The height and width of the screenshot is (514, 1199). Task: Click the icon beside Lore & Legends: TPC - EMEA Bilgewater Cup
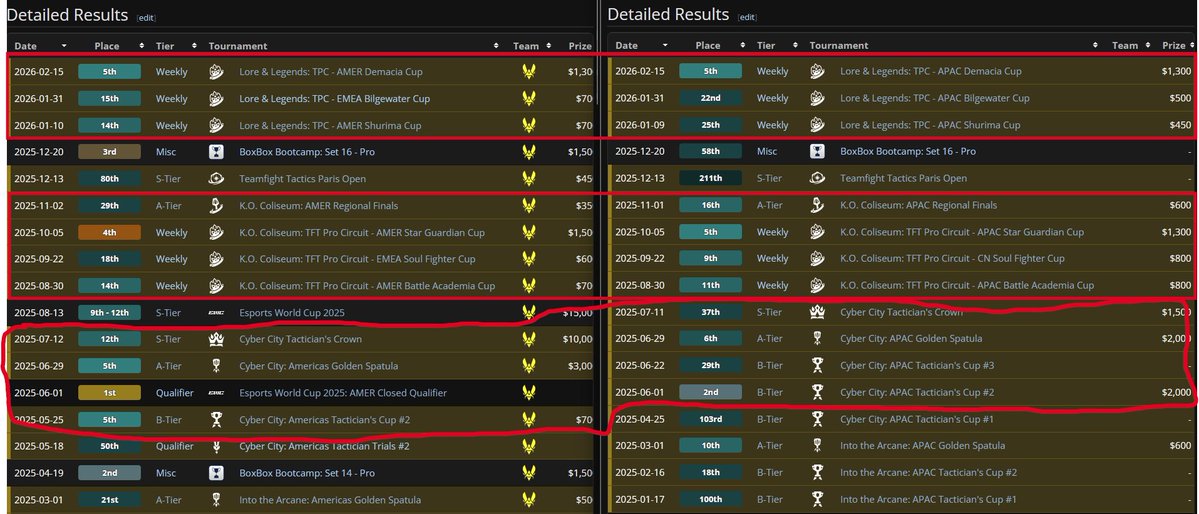point(216,99)
